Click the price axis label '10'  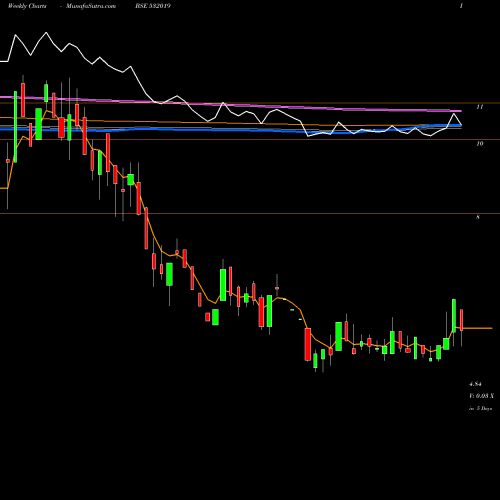pos(480,144)
